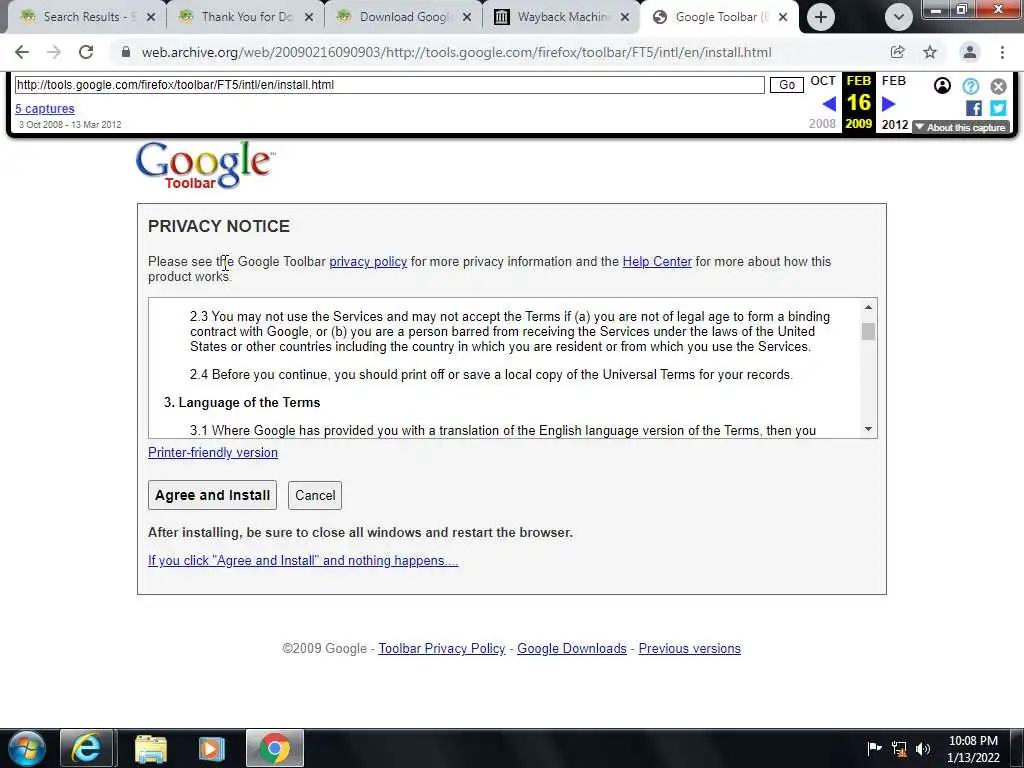The image size is (1024, 768).
Task: Close the Wayback toolbar with X icon
Action: pyautogui.click(x=999, y=86)
